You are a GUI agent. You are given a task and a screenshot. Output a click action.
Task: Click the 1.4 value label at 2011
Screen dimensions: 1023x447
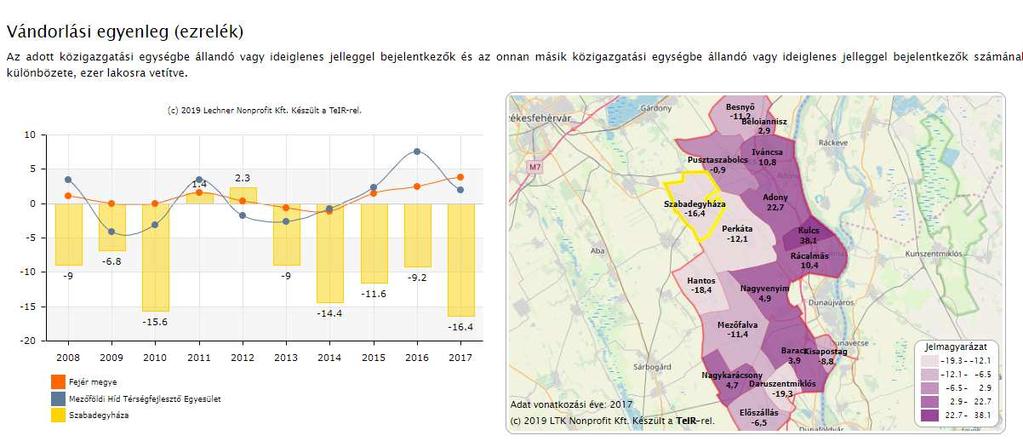[199, 185]
